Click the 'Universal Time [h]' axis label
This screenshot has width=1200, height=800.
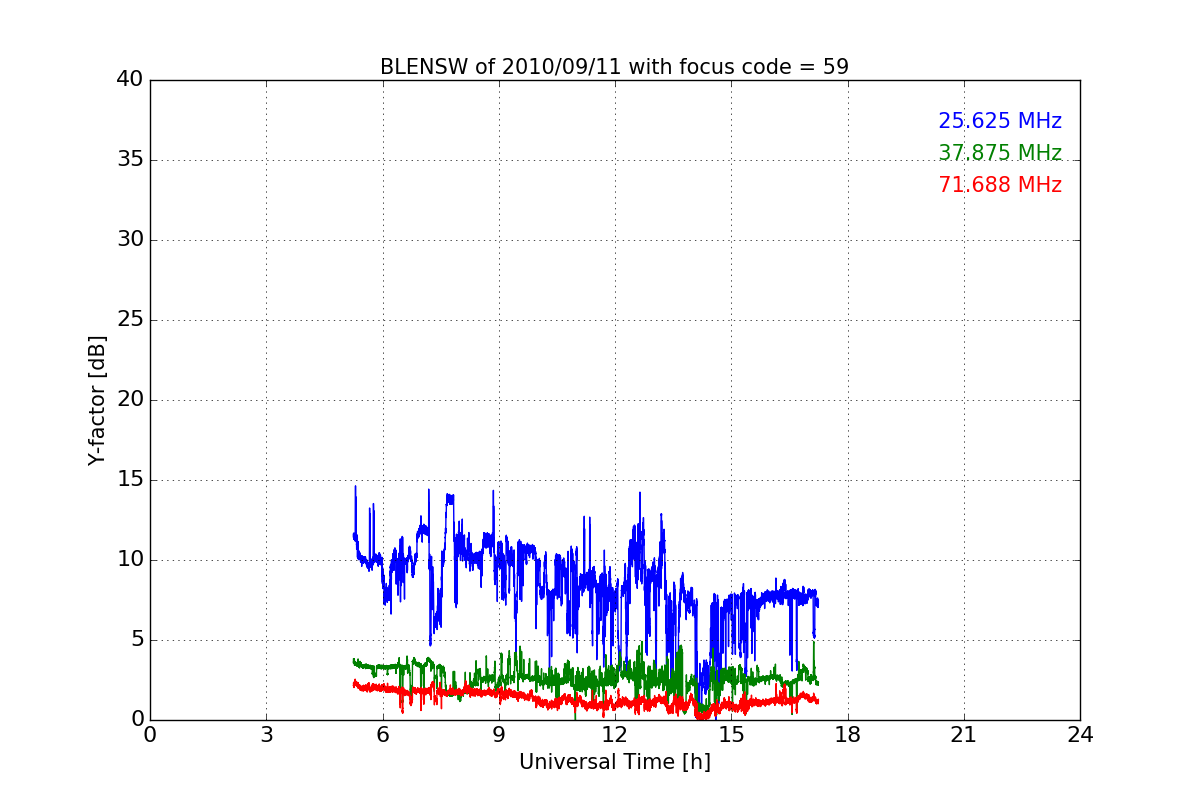point(614,762)
